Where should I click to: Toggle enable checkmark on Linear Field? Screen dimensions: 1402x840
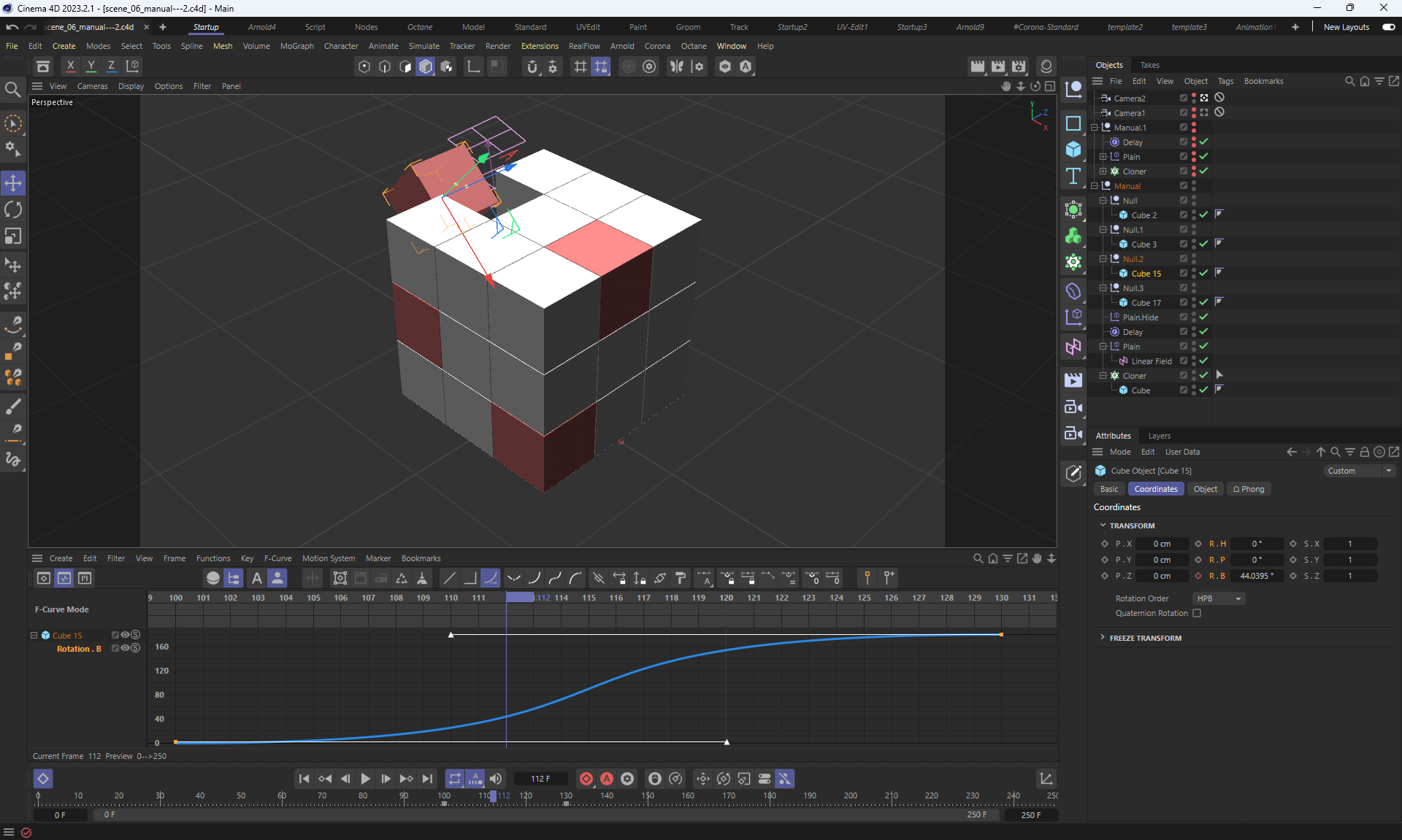pos(1203,361)
